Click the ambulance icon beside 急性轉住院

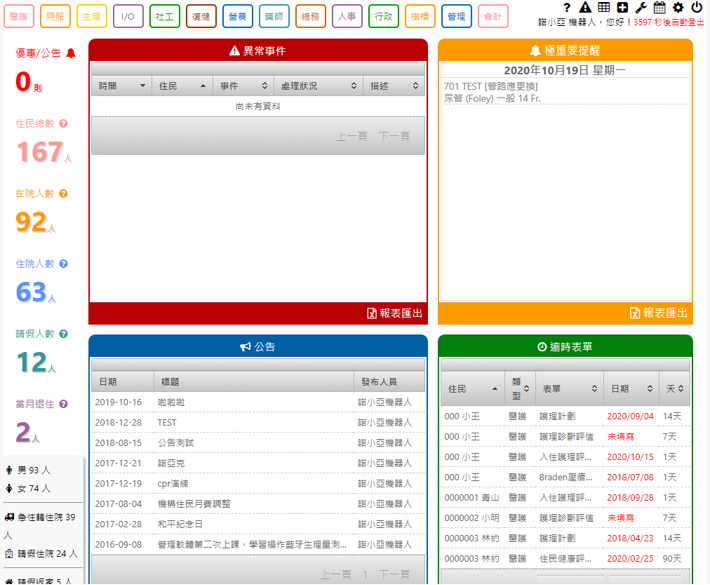click(9, 517)
